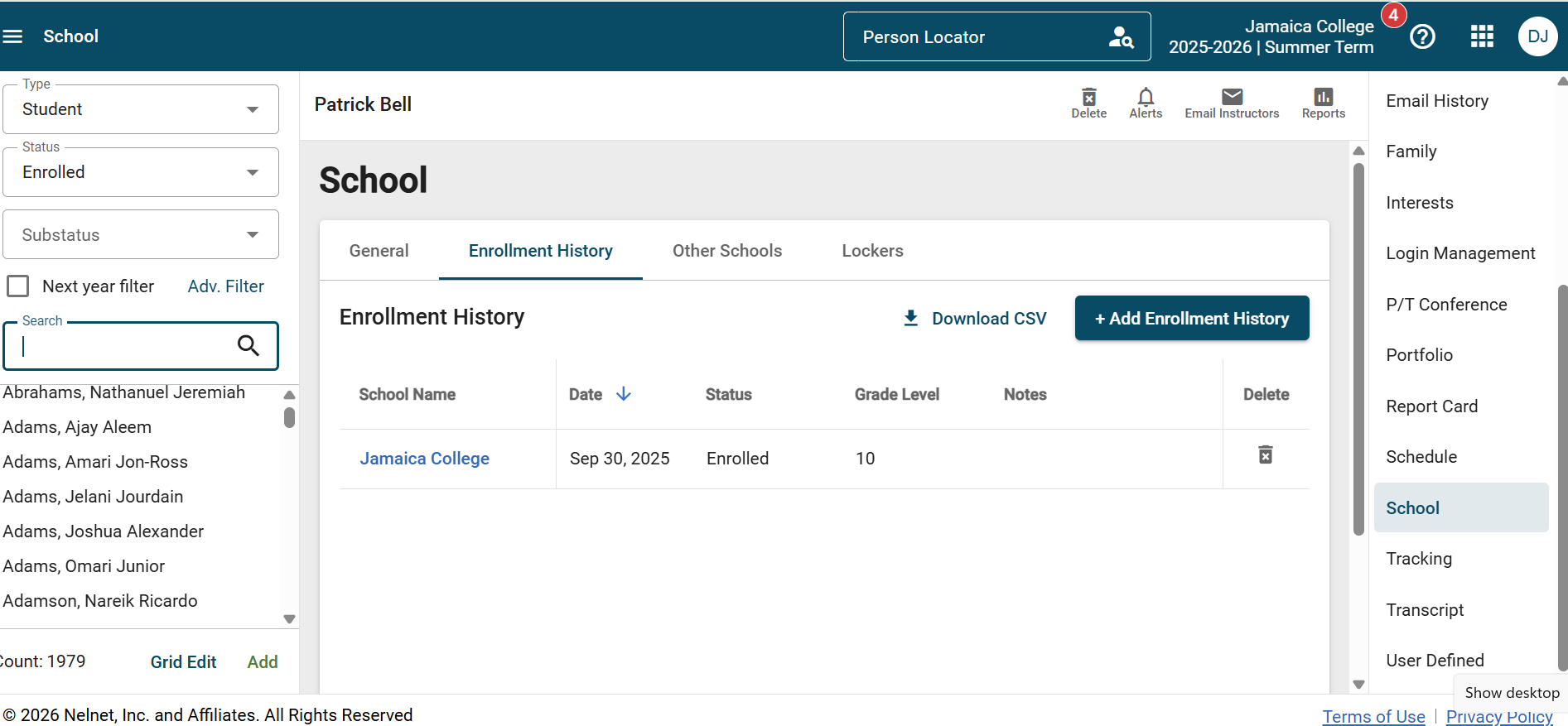Viewport: 1568px width, 726px height.
Task: Click the Grid Edit link
Action: 183,662
